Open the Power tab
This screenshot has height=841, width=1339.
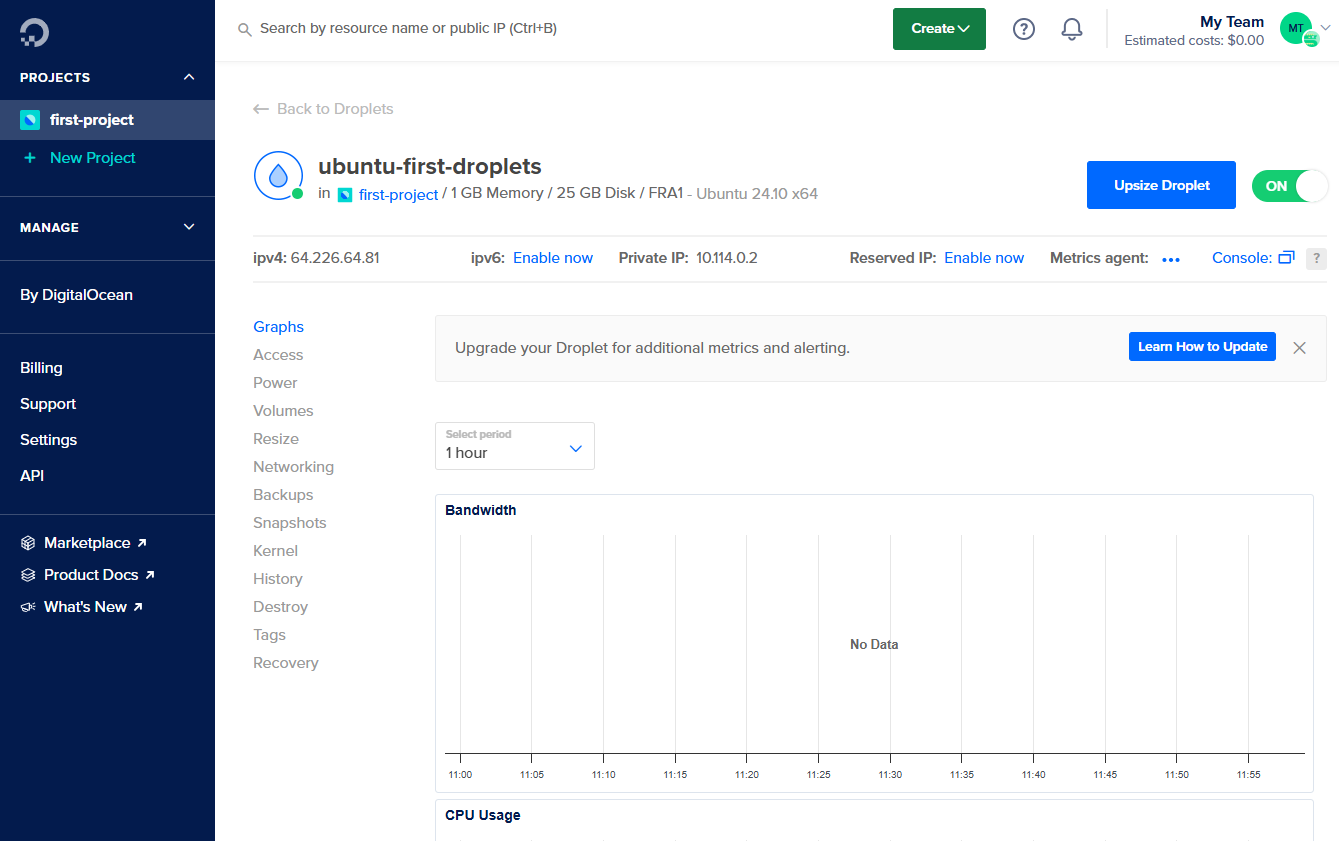(275, 383)
